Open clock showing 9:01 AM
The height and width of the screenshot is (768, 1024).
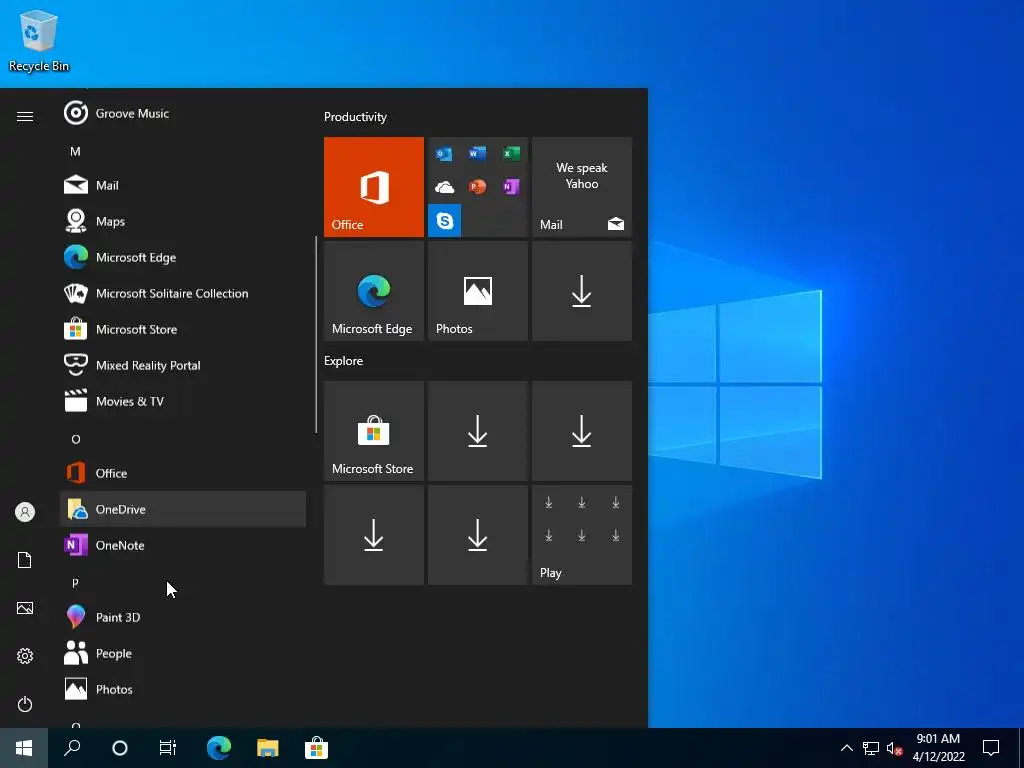click(x=938, y=748)
